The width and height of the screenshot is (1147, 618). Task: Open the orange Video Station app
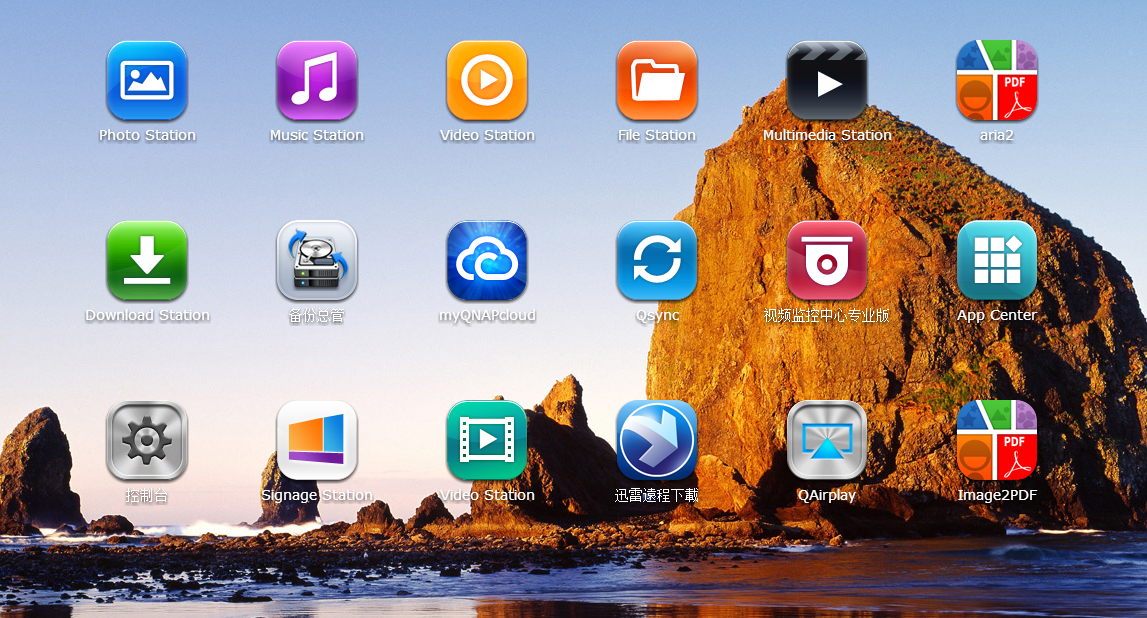click(487, 80)
